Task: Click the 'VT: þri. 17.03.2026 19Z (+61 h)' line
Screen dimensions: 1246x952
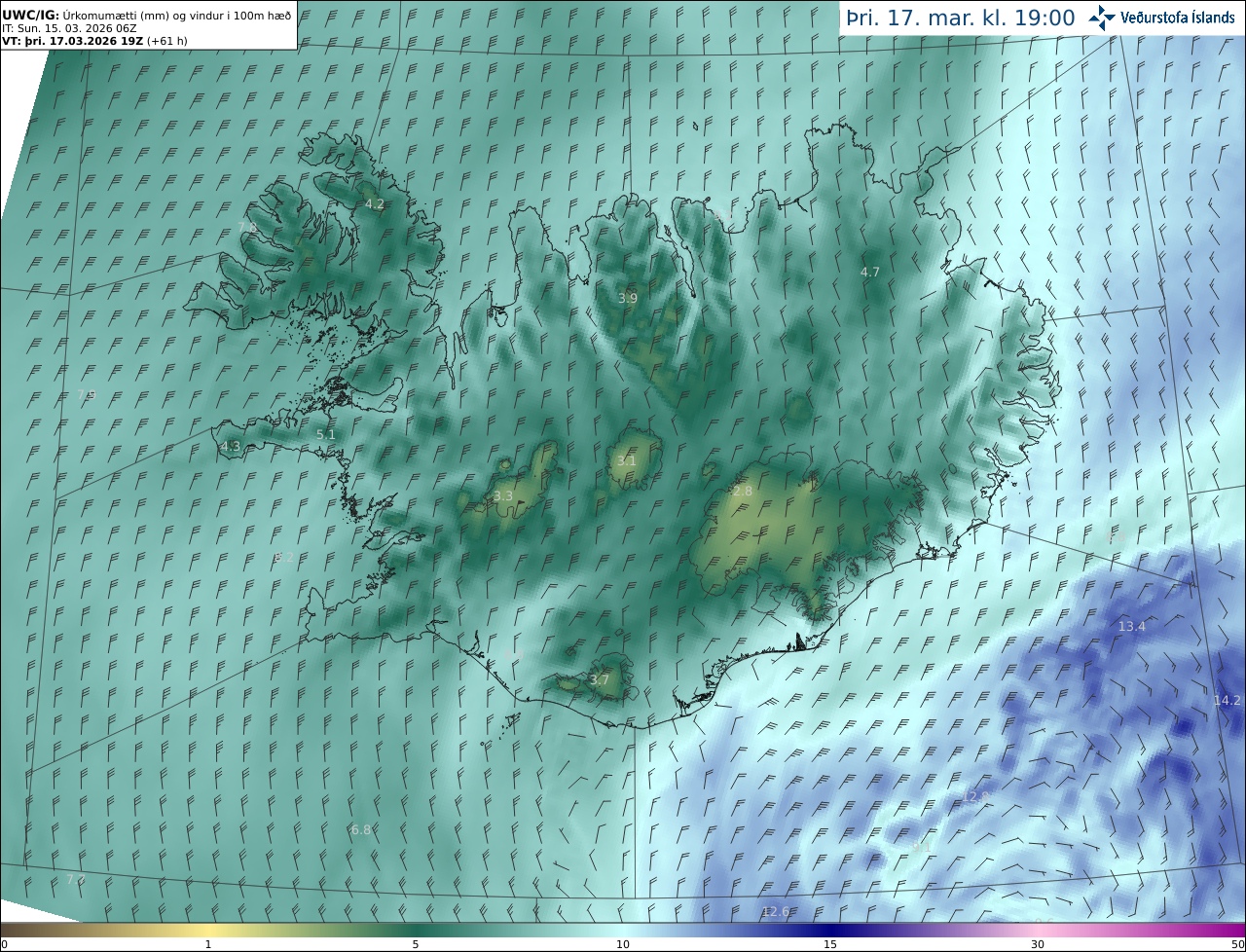Action: [x=94, y=41]
